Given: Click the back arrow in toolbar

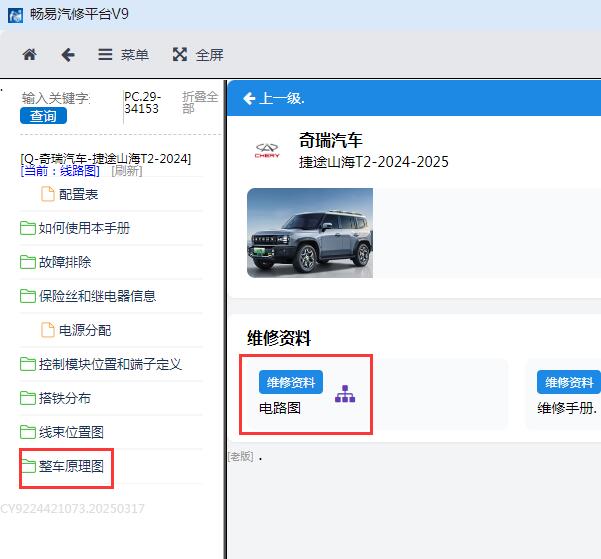Looking at the screenshot, I should click(x=68, y=55).
